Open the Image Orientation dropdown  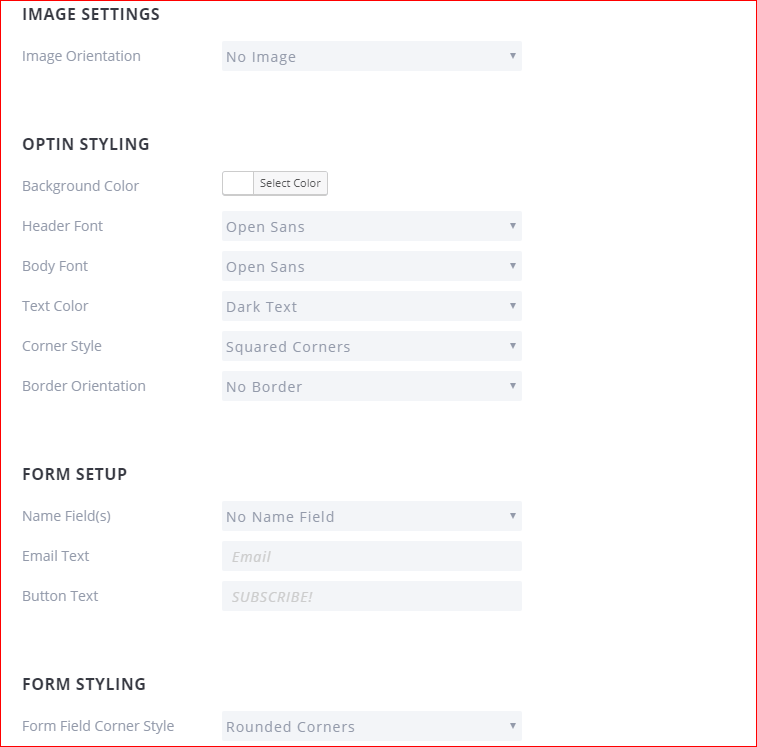tap(371, 57)
